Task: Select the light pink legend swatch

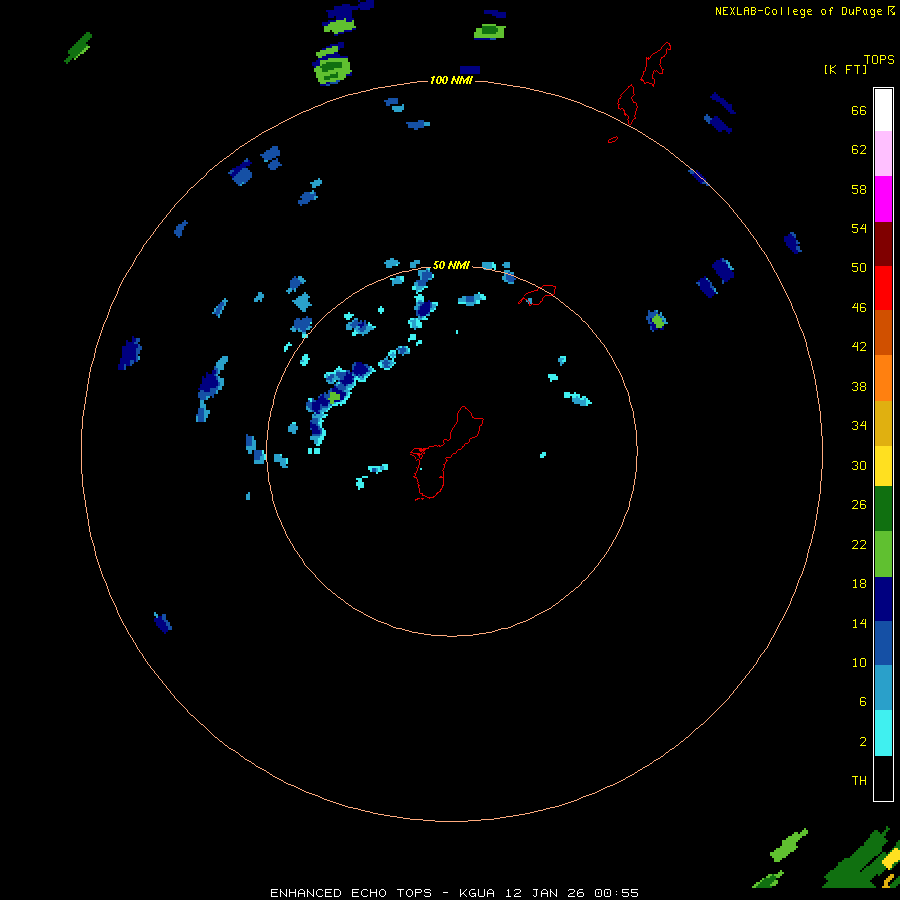Action: [883, 154]
